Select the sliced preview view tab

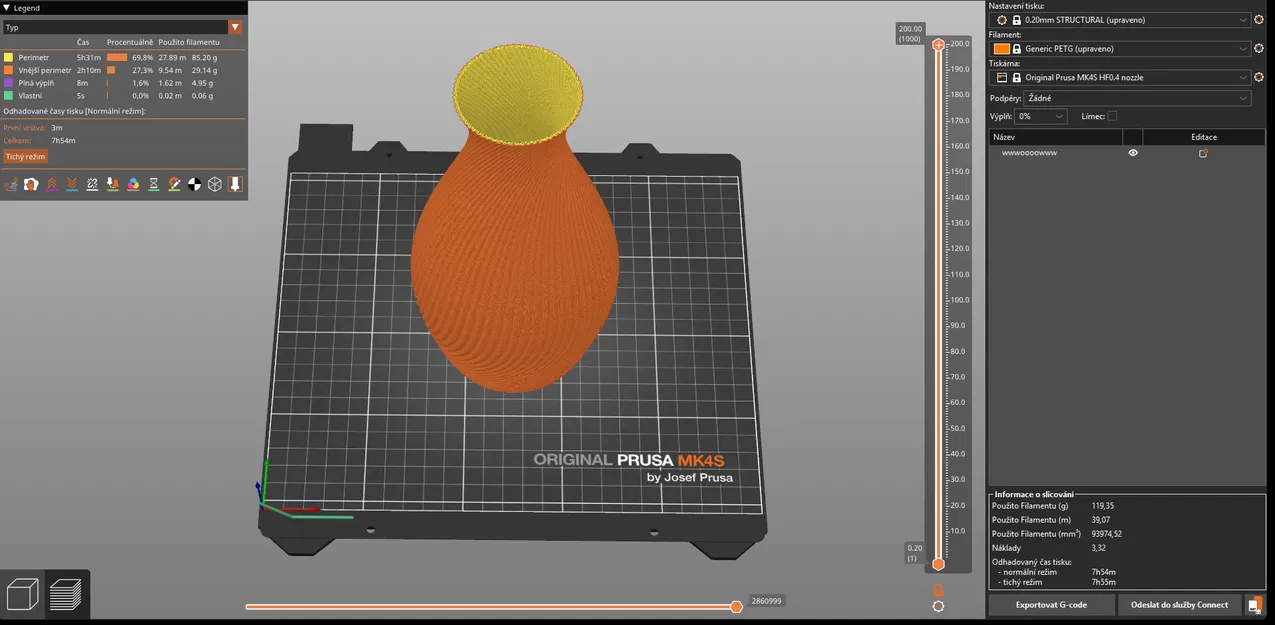click(x=65, y=593)
